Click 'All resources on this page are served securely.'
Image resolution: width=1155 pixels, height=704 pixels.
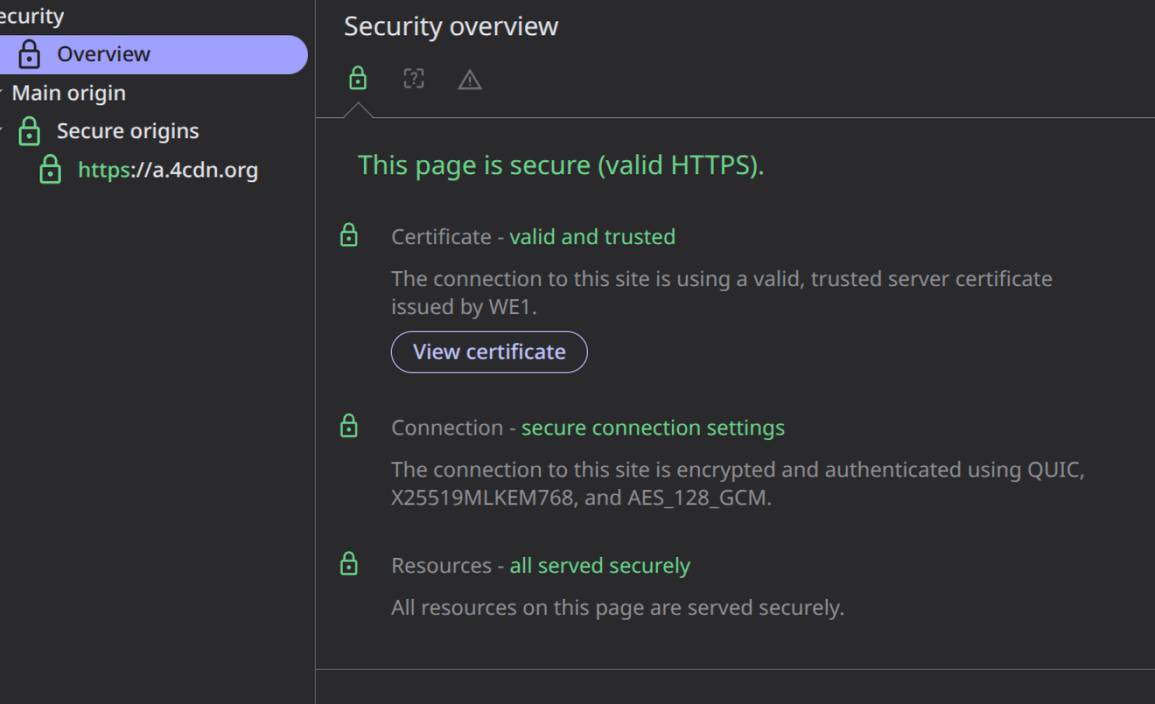click(x=617, y=608)
